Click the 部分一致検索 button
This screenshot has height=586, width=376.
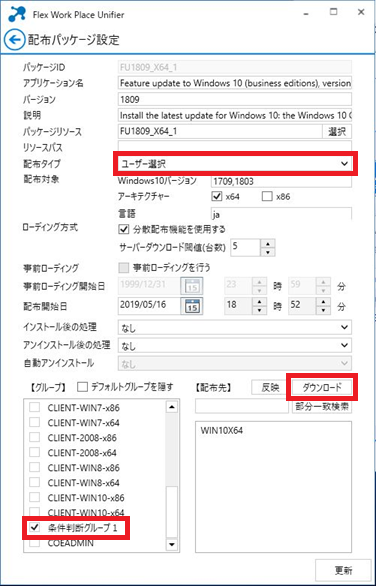coord(321,407)
